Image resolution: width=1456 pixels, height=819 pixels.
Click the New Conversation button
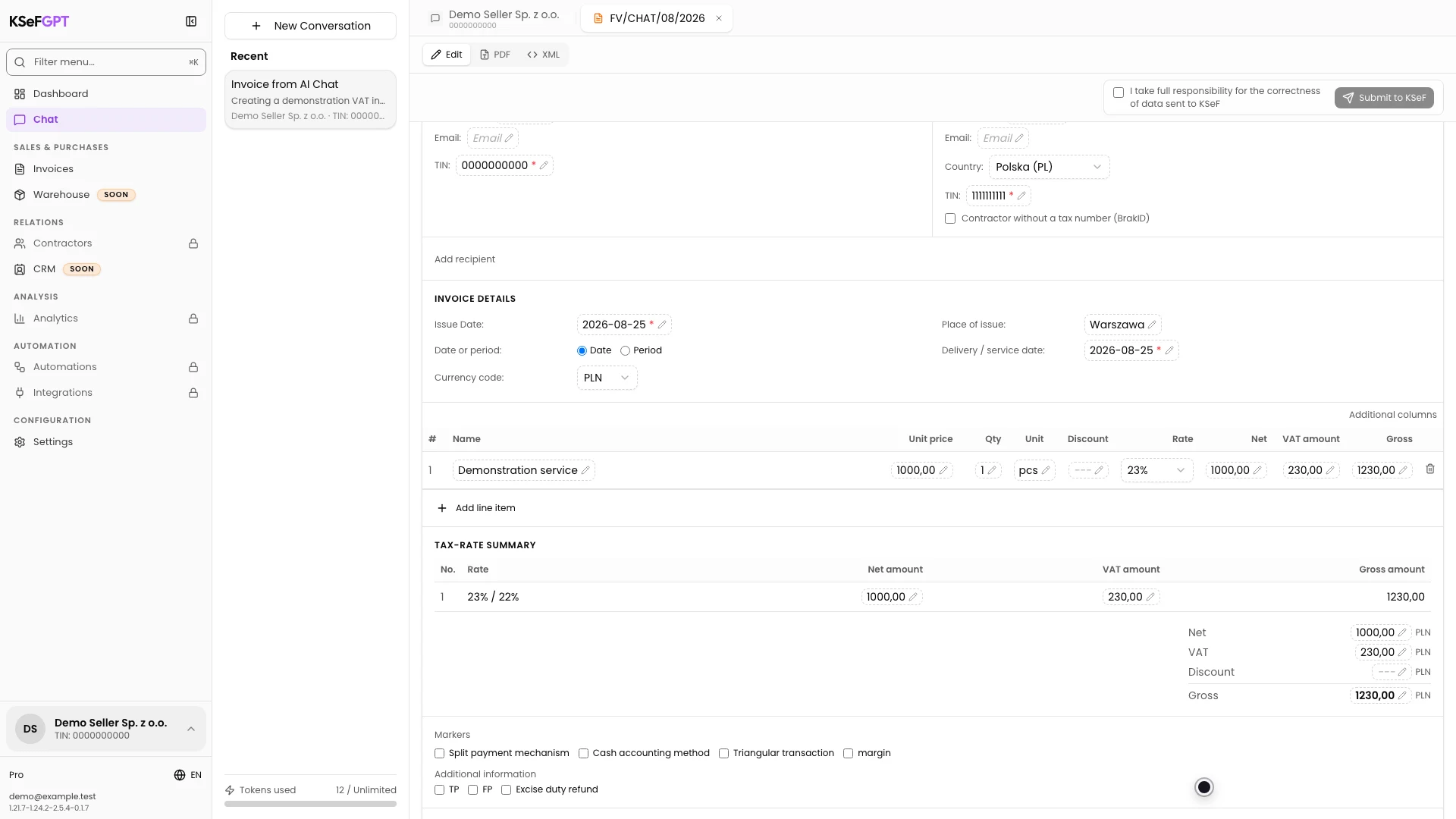[x=310, y=26]
